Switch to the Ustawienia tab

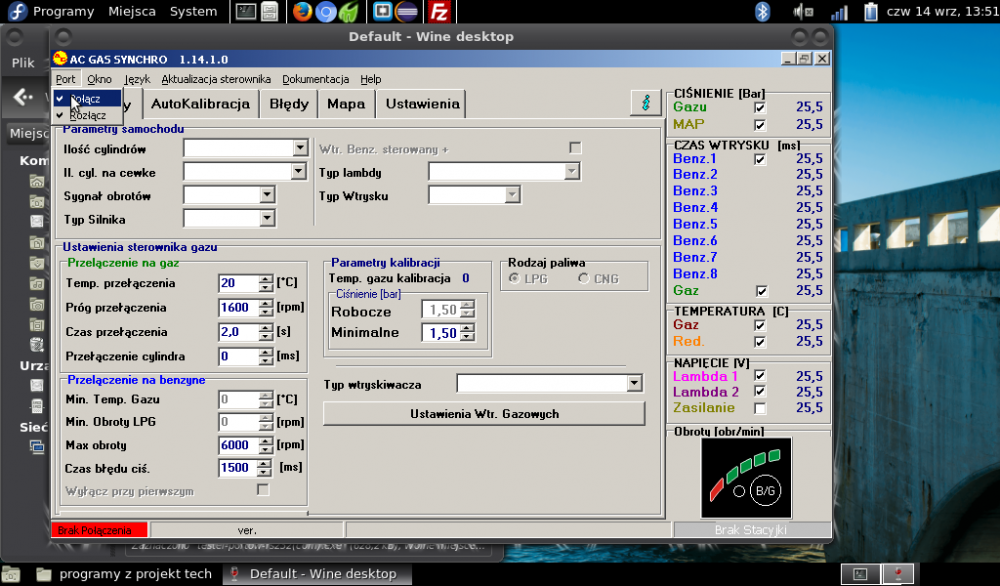pos(422,104)
